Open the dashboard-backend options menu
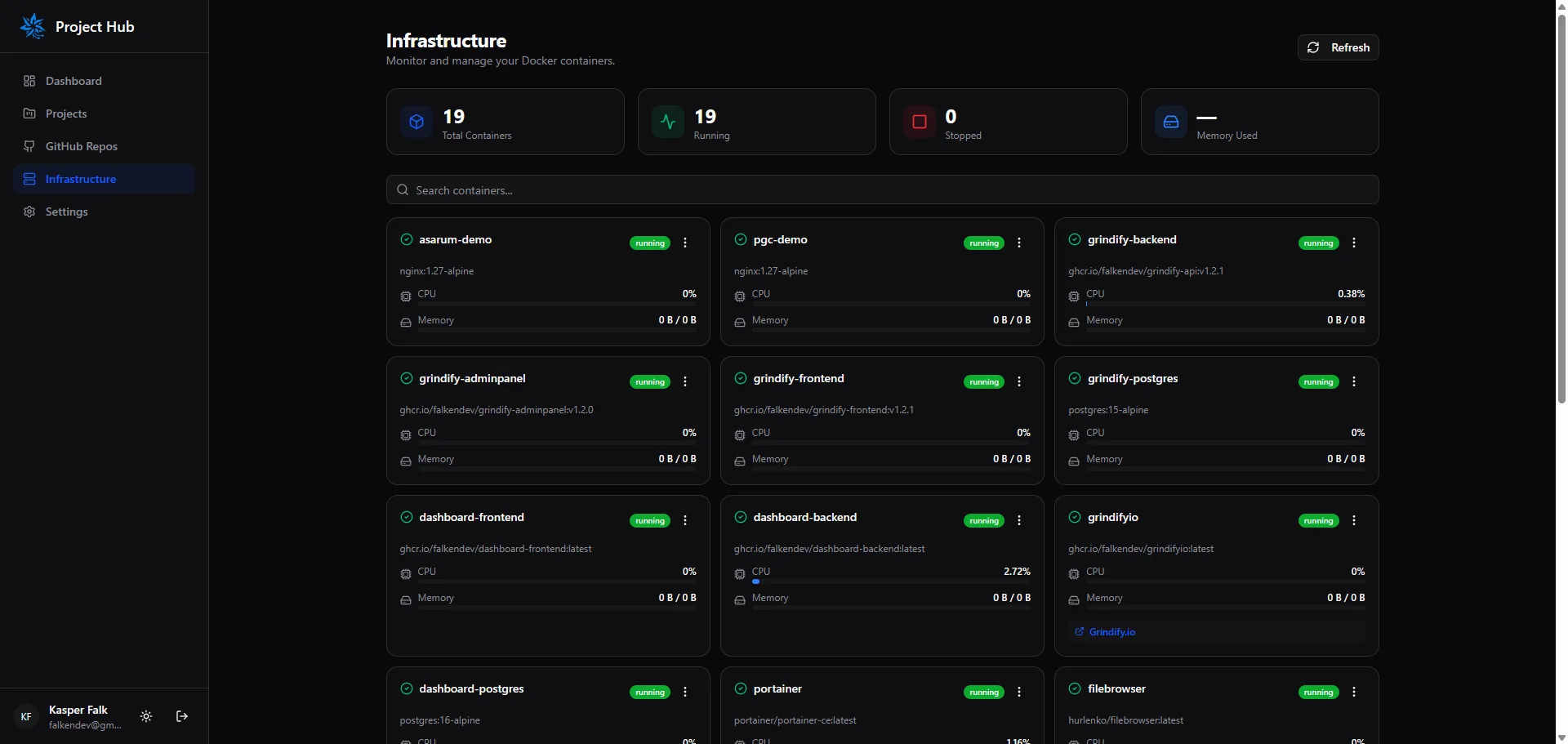 point(1019,520)
